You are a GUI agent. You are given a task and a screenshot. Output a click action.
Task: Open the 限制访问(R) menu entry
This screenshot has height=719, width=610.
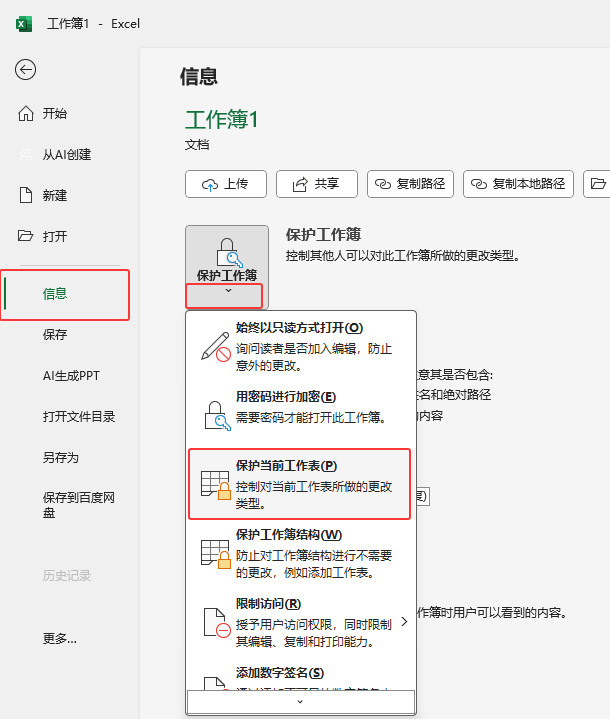300,622
